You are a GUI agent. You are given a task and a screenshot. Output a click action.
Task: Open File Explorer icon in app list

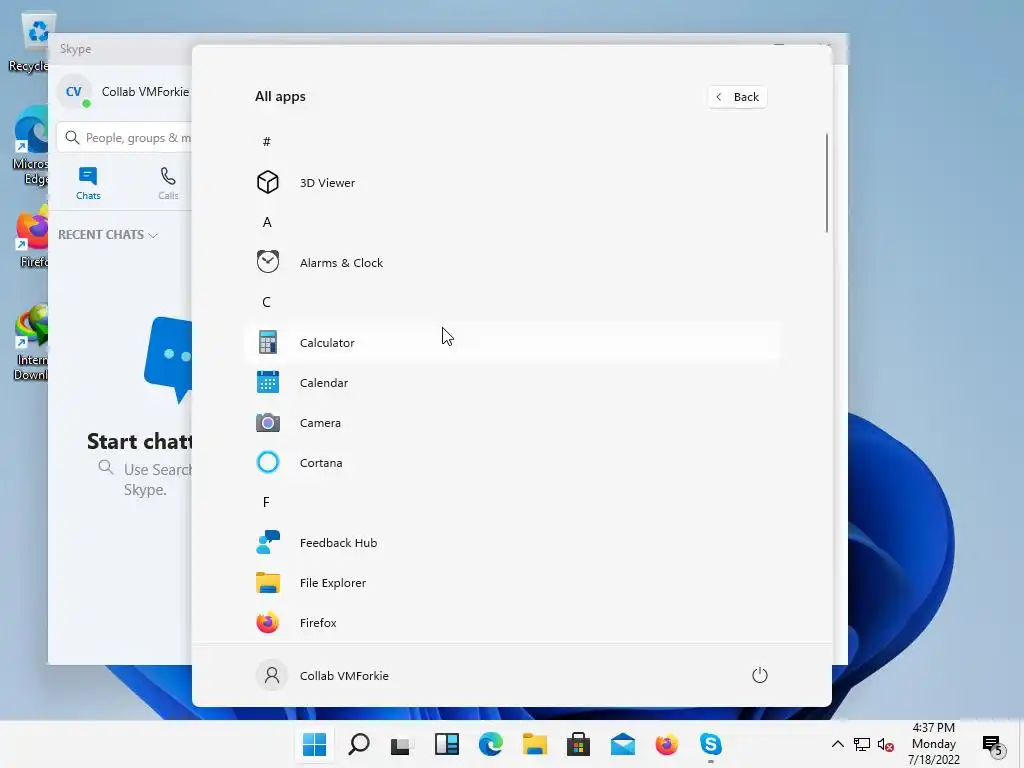pos(268,583)
